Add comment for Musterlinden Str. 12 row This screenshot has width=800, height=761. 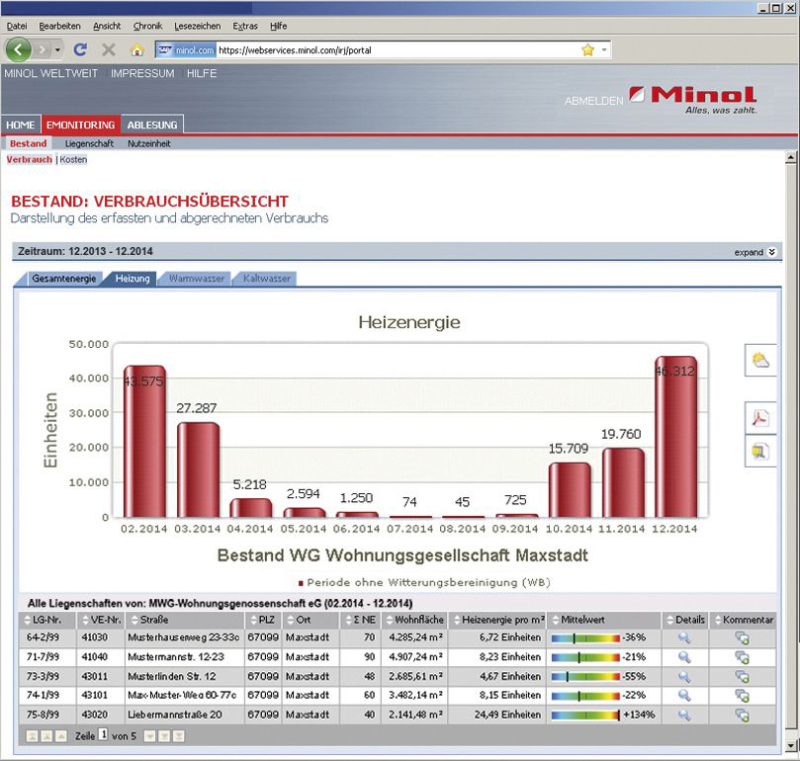[742, 676]
